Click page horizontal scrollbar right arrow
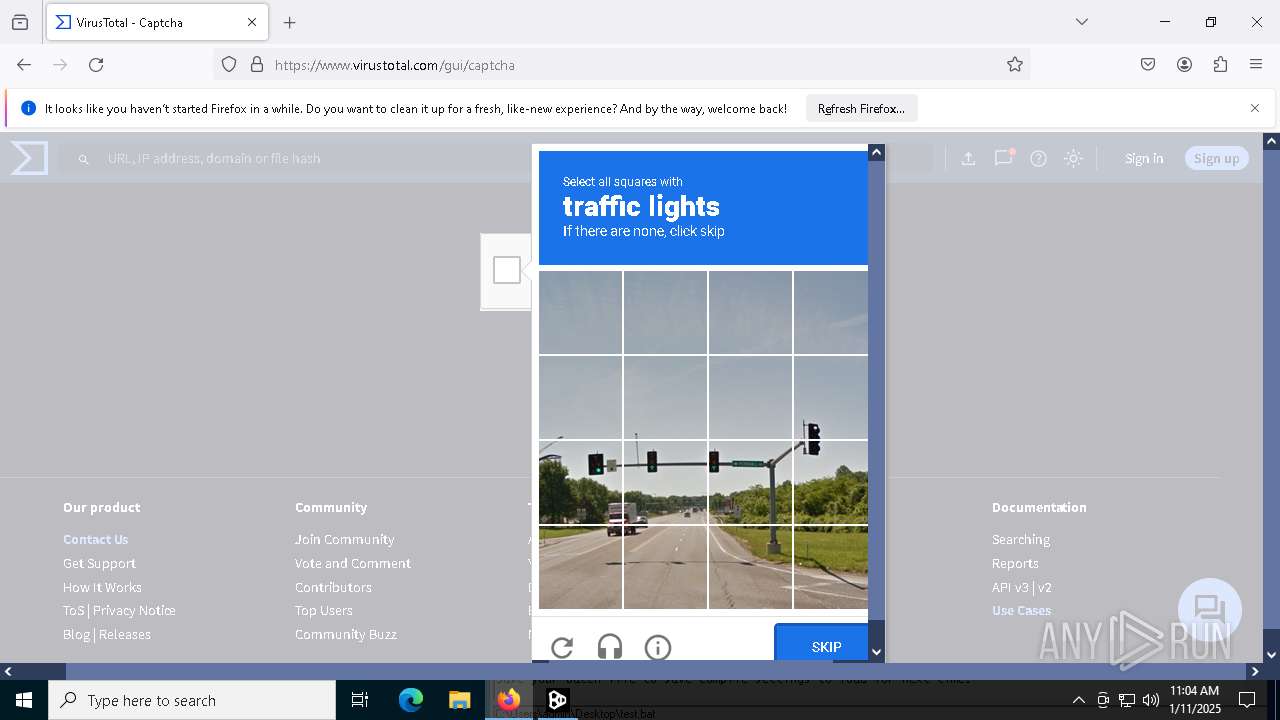 point(1255,671)
